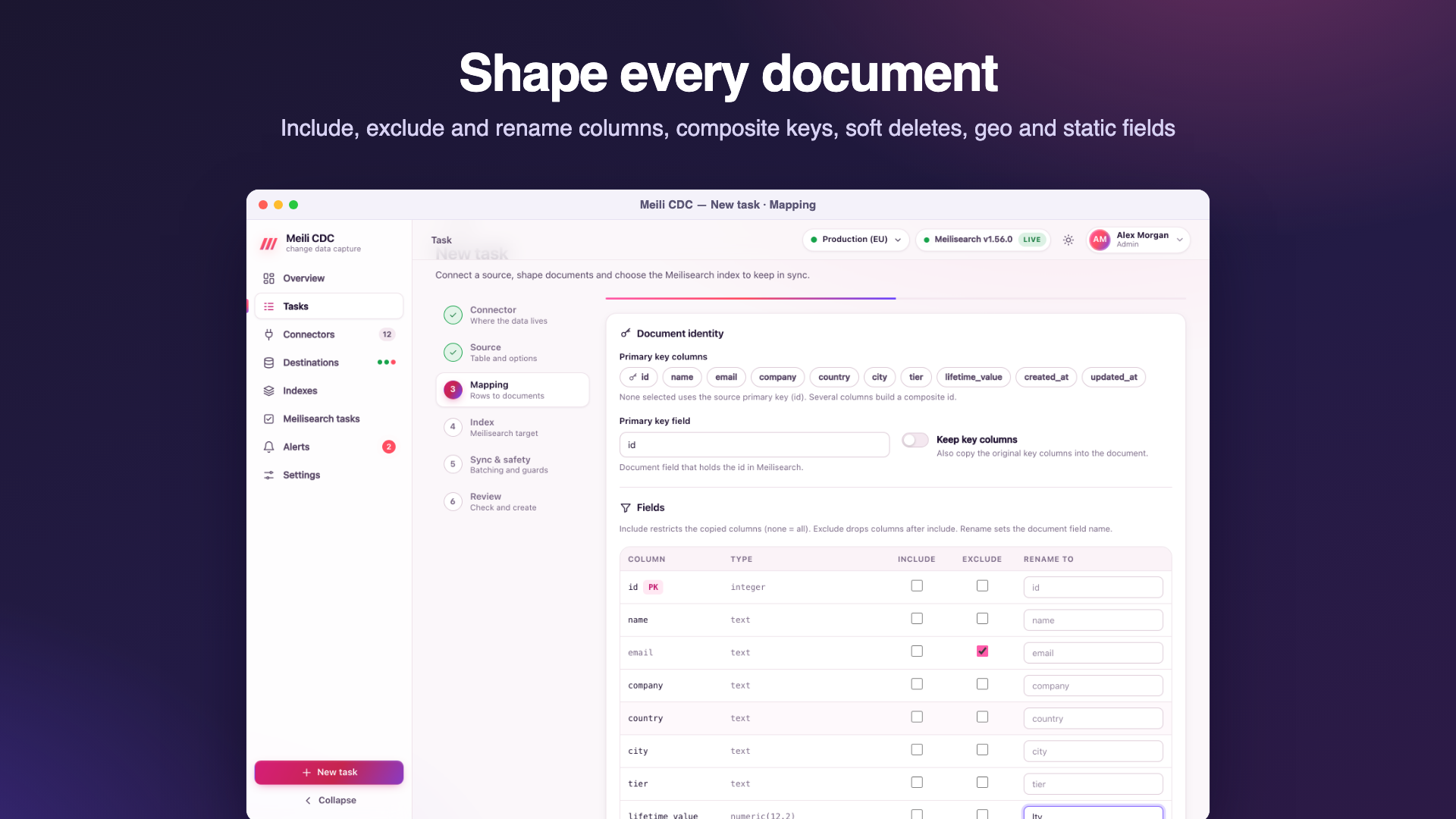
Task: Click the New task button
Action: pyautogui.click(x=329, y=772)
